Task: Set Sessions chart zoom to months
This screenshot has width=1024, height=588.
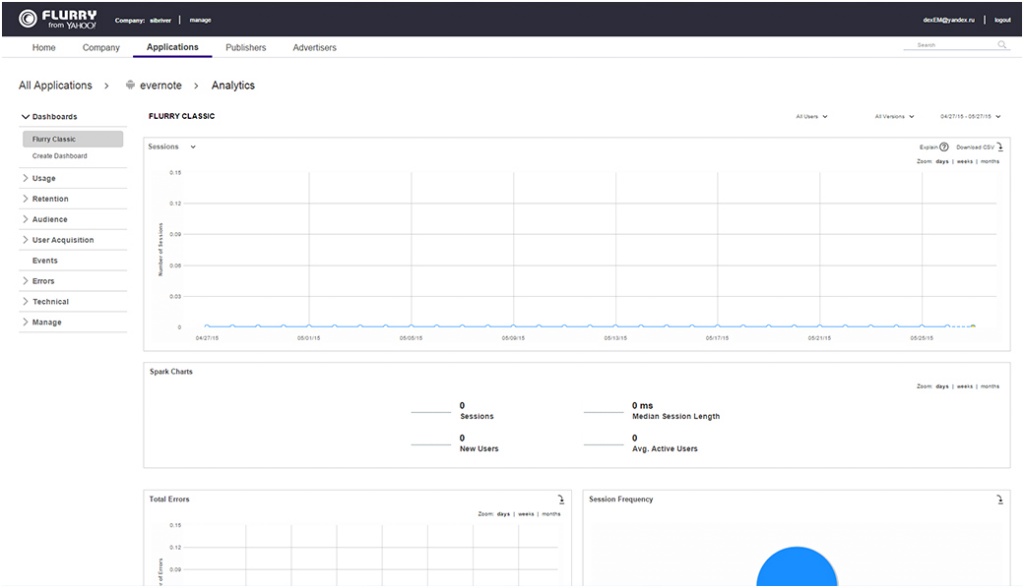Action: (x=990, y=161)
